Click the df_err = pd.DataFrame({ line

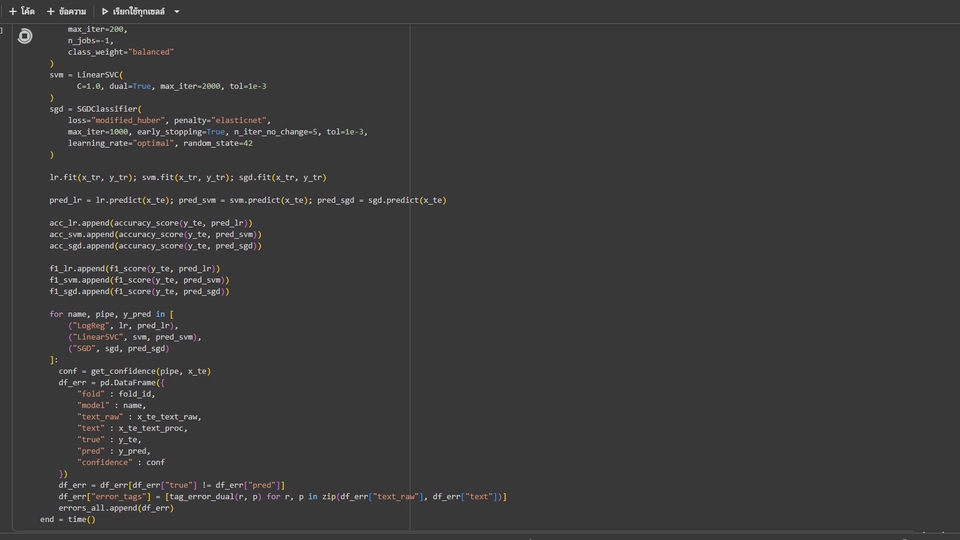(111, 382)
